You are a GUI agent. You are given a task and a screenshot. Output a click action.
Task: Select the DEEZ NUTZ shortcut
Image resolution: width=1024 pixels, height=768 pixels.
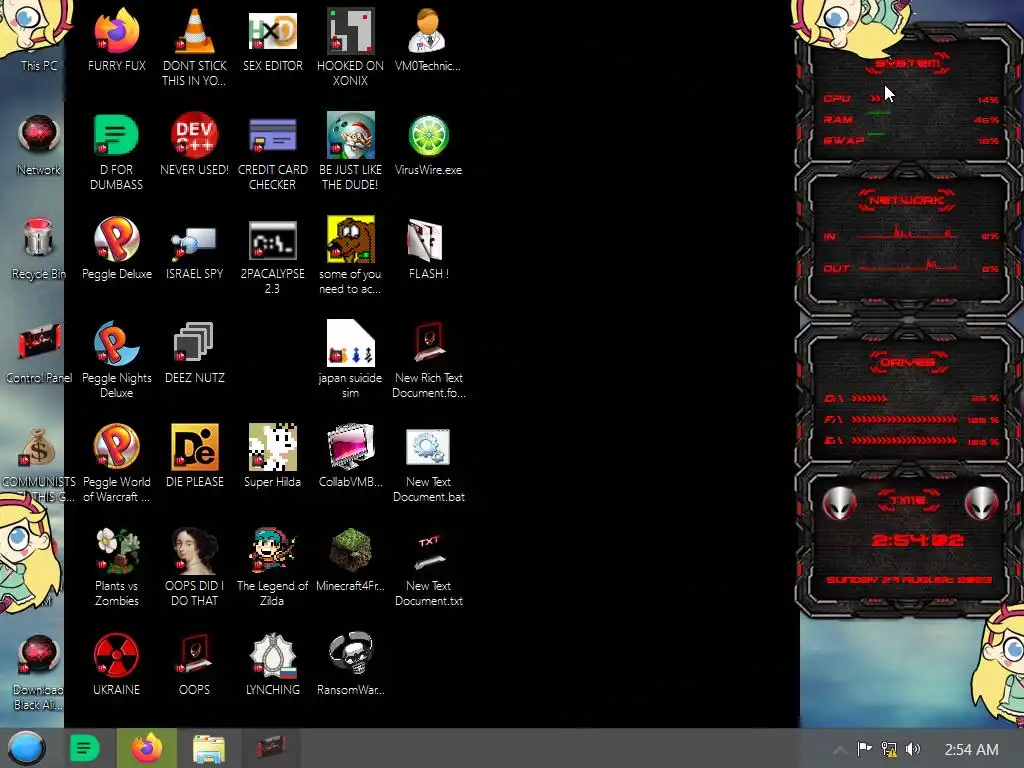tap(194, 353)
